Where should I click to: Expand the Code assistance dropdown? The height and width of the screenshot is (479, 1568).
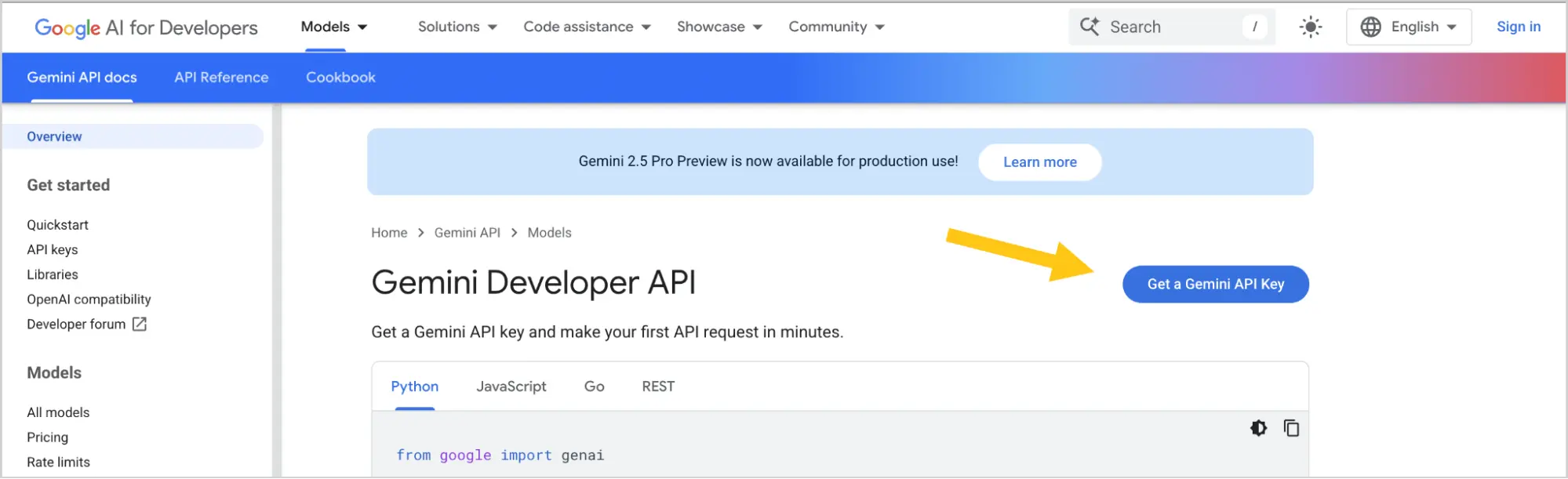point(587,27)
